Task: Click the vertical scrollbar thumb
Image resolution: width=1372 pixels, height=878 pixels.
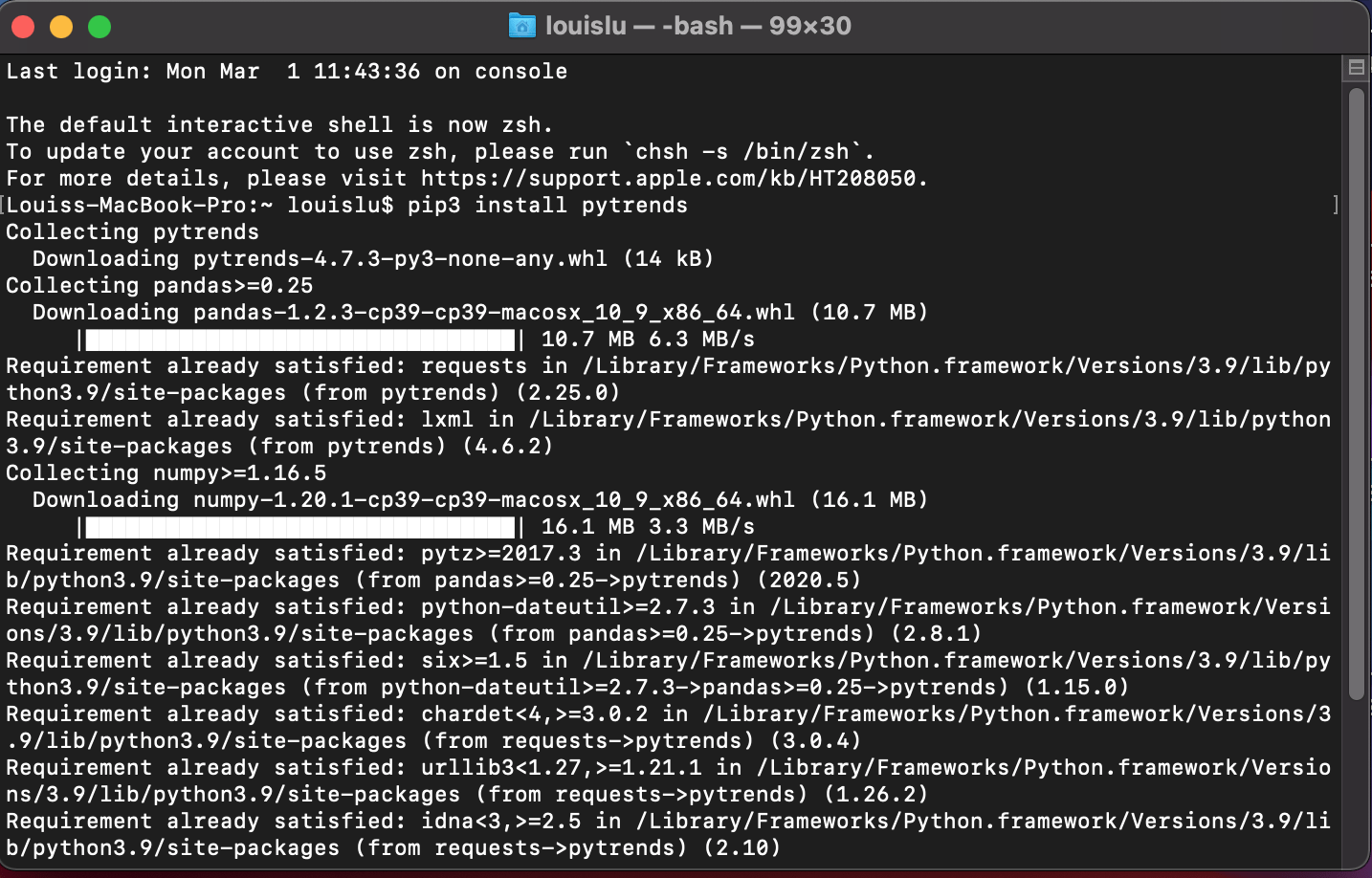Action: point(1356,394)
